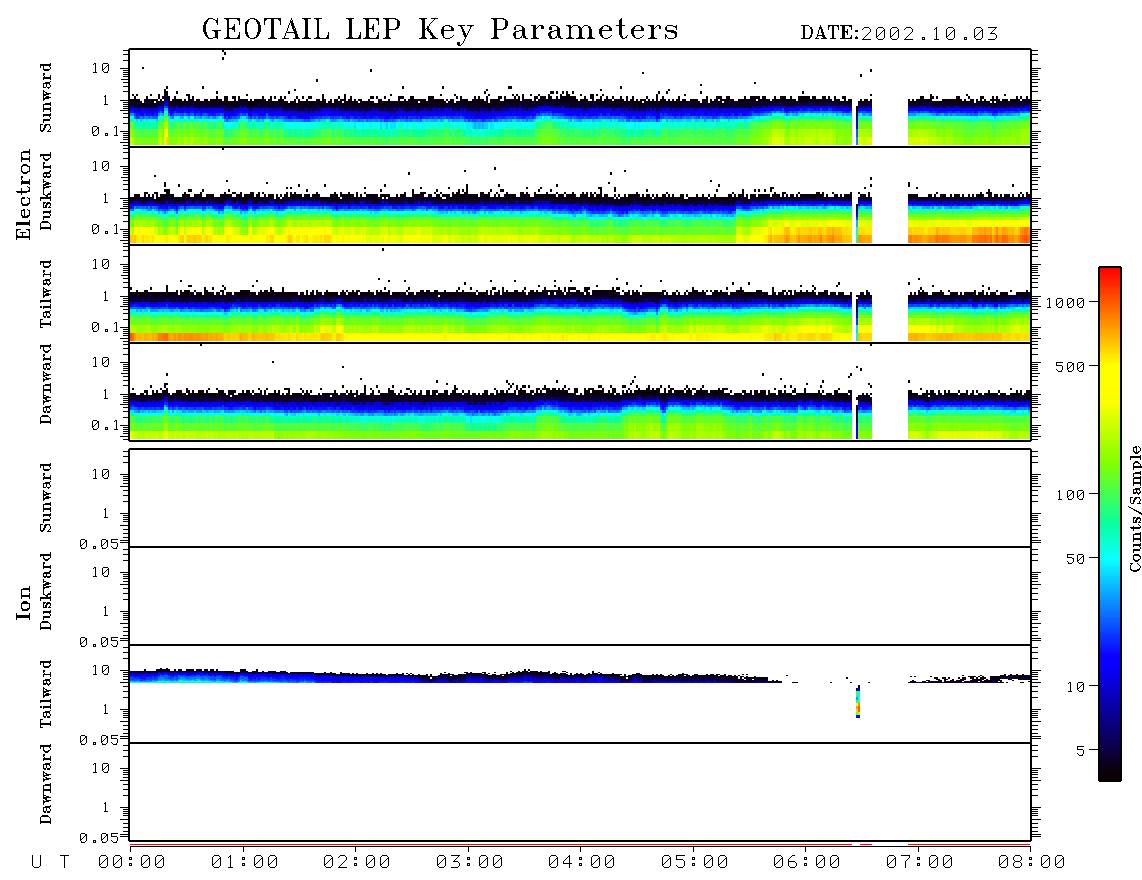This screenshot has width=1142, height=880.
Task: Click the Ion "Duskward" panel label
Action: click(x=46, y=591)
